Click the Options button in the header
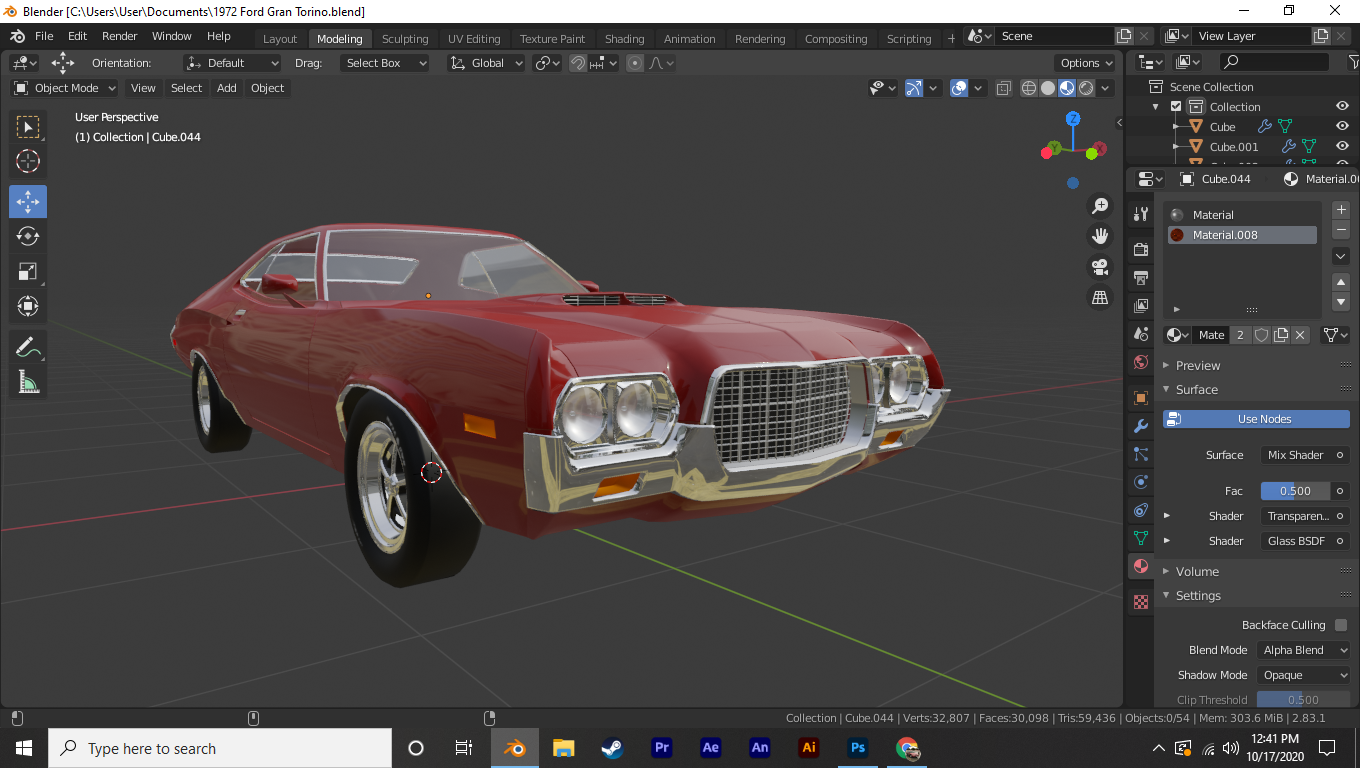Image resolution: width=1360 pixels, height=768 pixels. click(x=1084, y=63)
